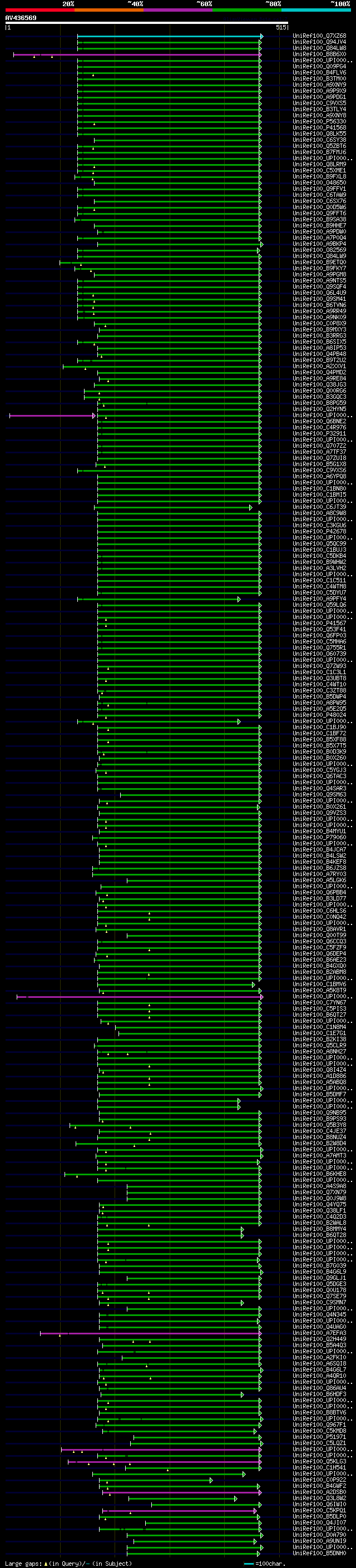Select hit UniRef100_P41568
The image size is (356, 1568).
click(x=319, y=128)
